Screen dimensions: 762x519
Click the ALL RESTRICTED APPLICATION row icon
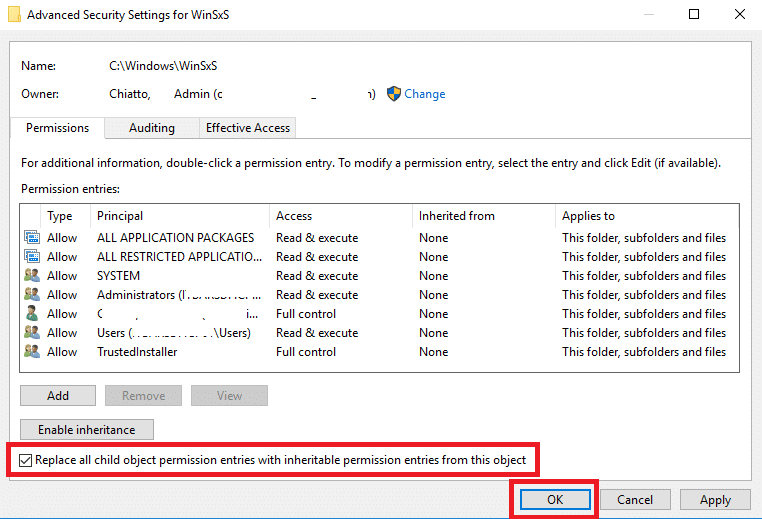(32, 257)
